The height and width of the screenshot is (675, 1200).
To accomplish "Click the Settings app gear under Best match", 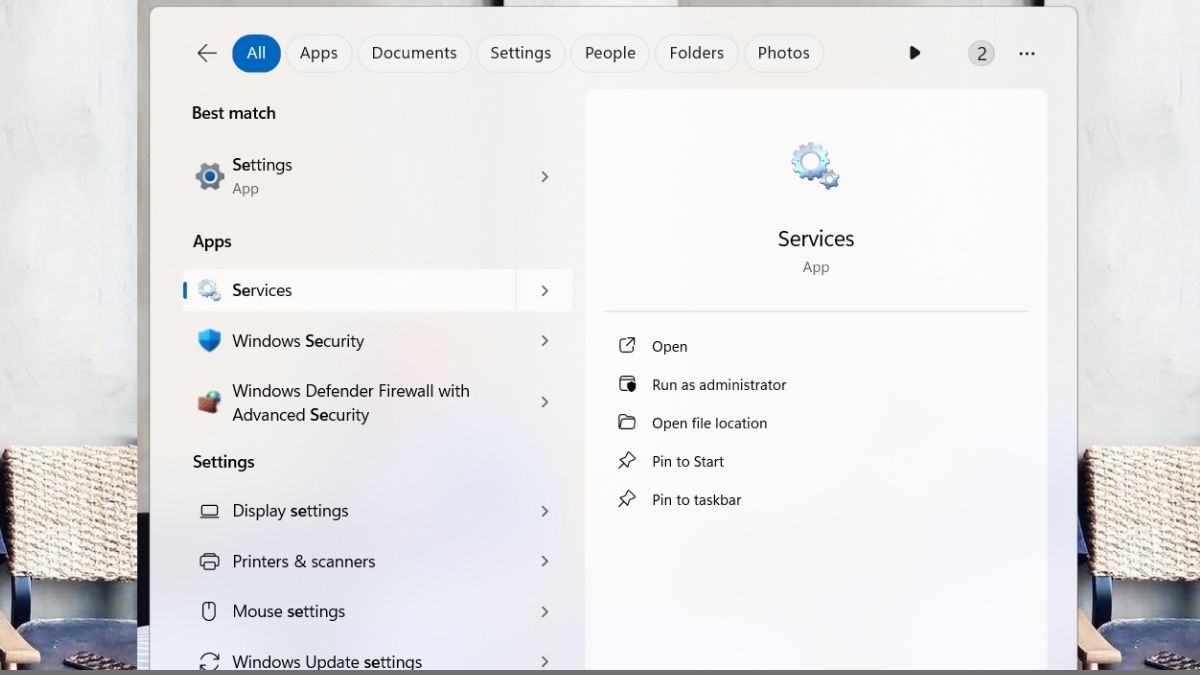I will tap(209, 175).
